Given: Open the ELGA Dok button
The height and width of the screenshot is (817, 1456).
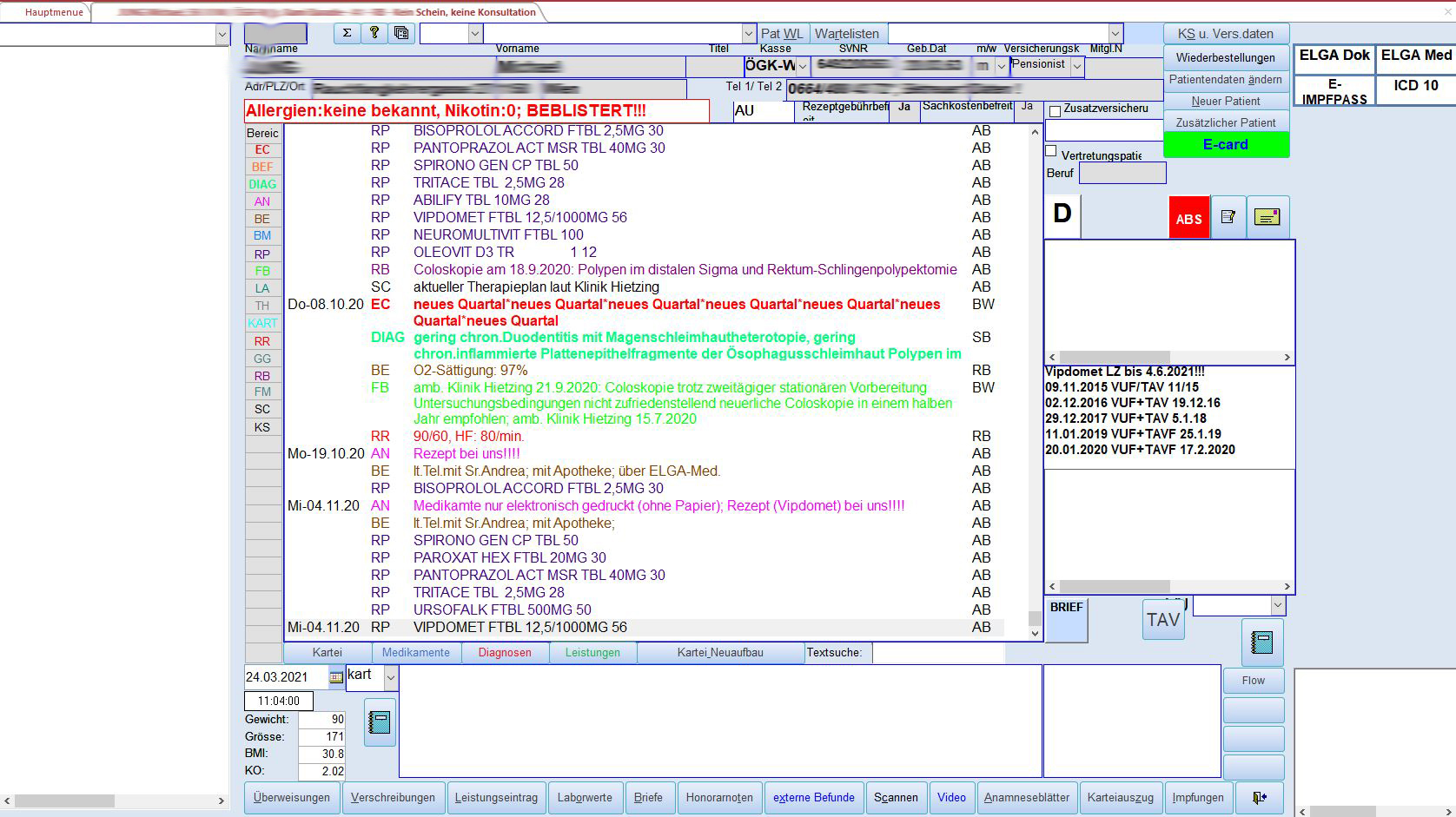Looking at the screenshot, I should point(1334,57).
